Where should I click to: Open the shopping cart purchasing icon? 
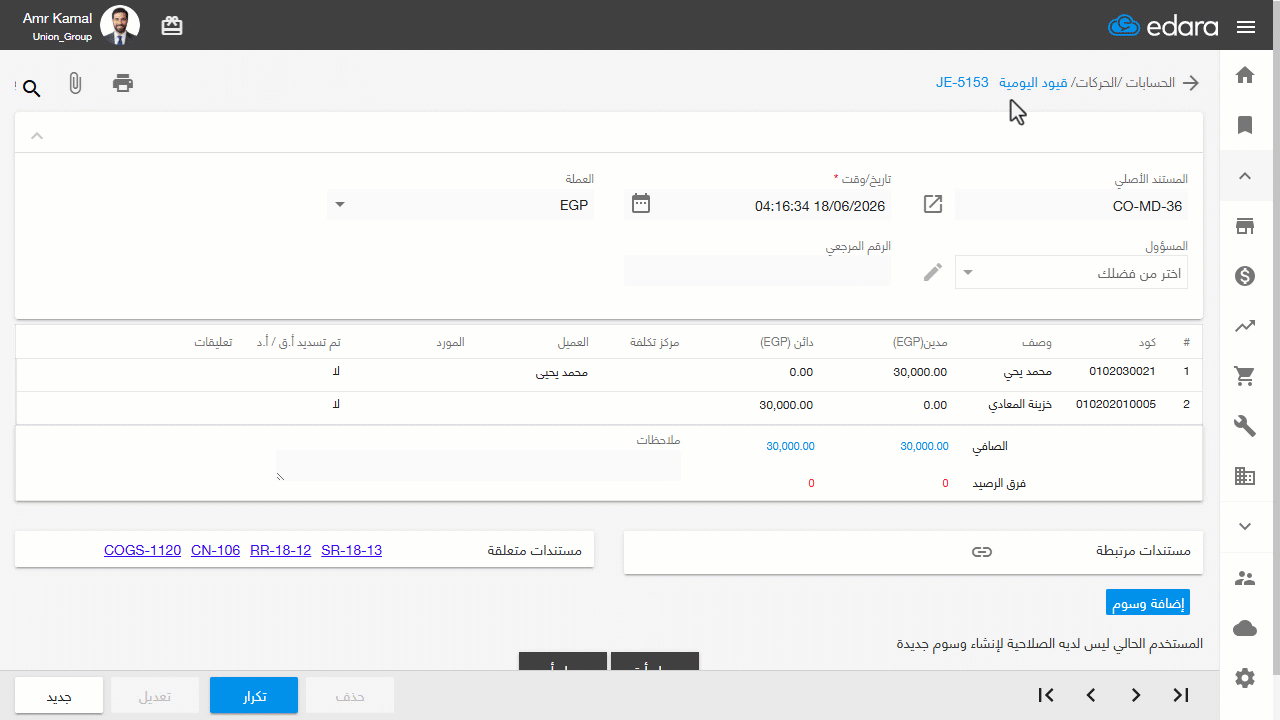tap(1245, 376)
